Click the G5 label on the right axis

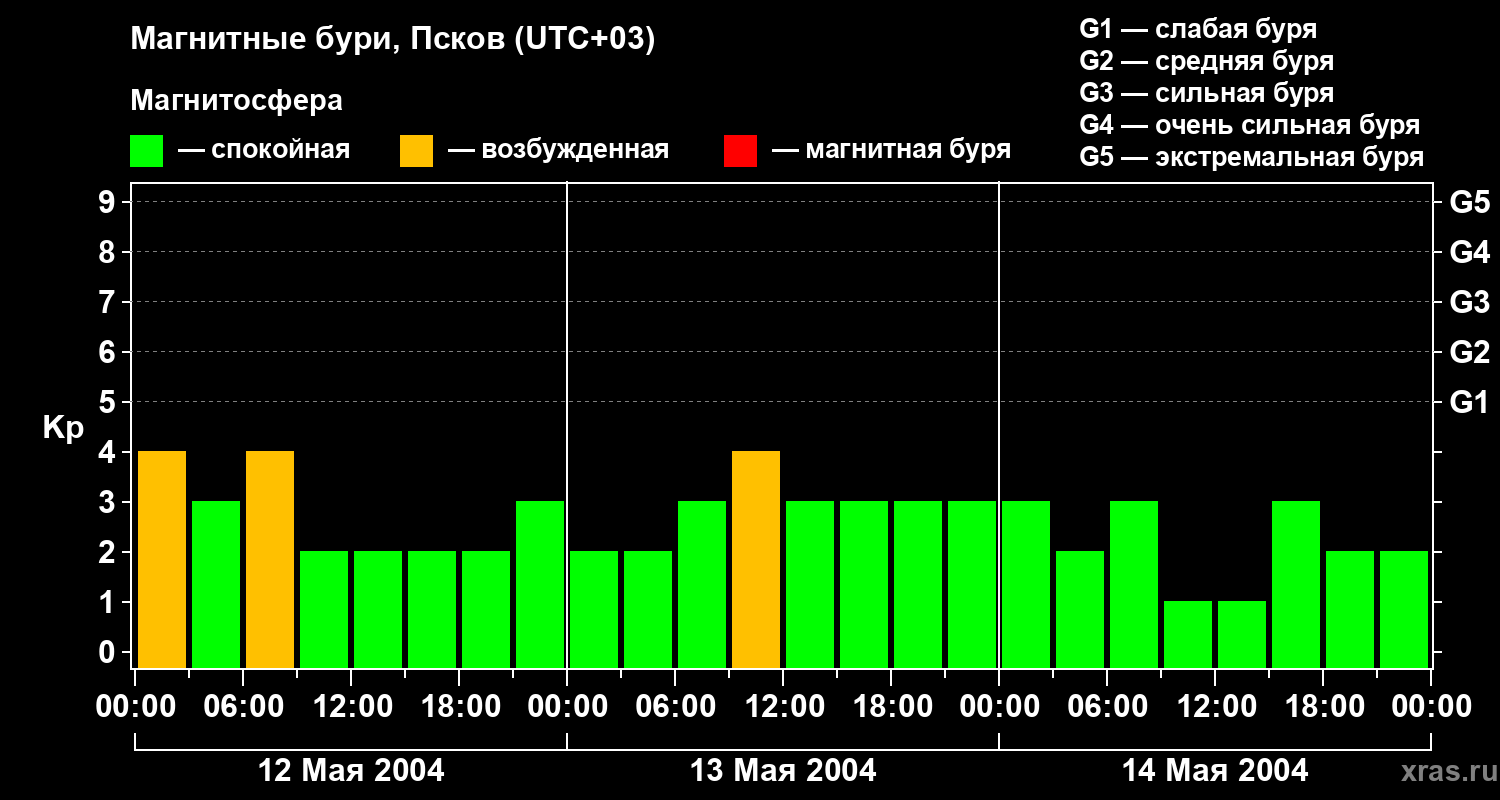click(x=1469, y=203)
